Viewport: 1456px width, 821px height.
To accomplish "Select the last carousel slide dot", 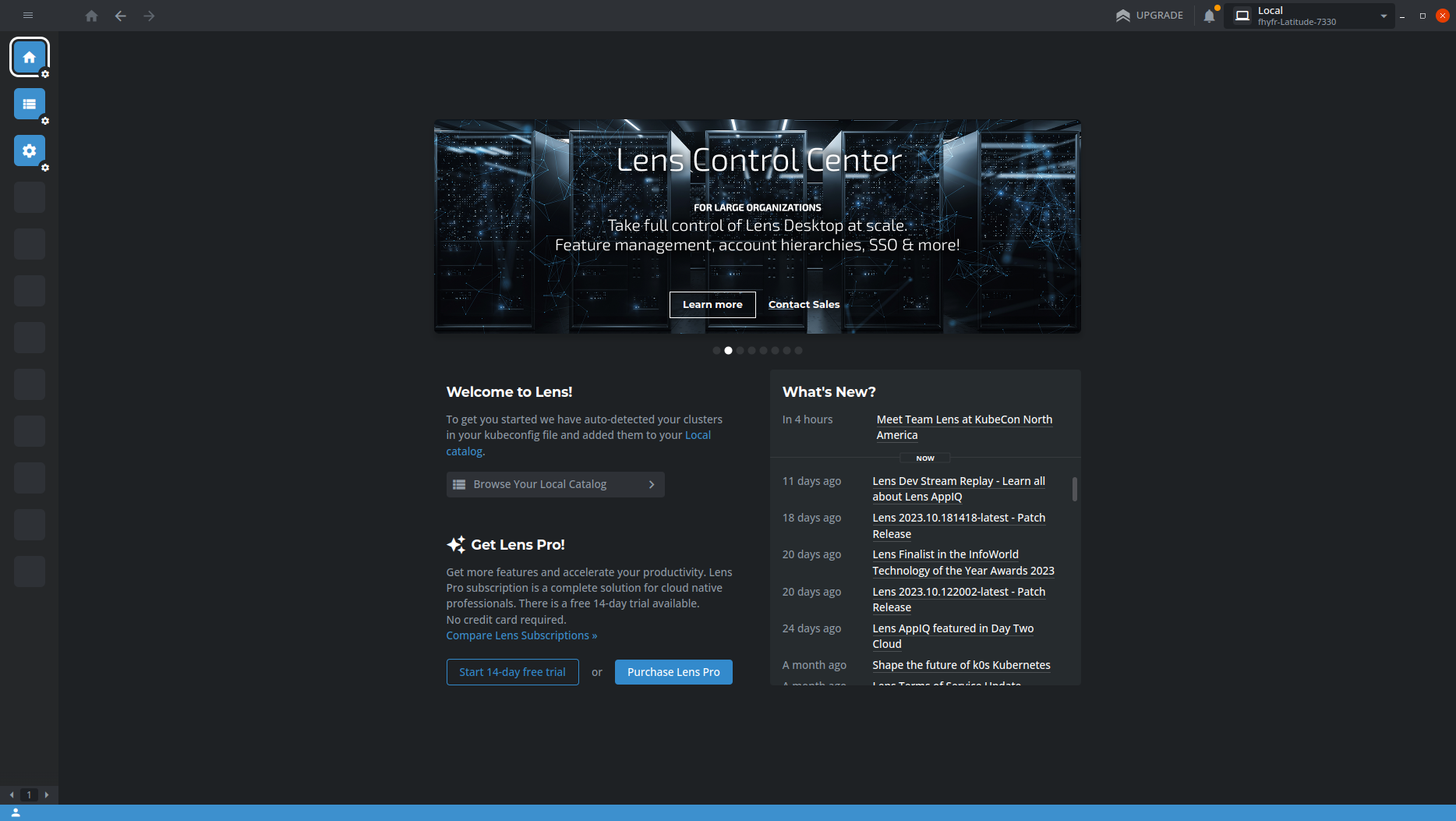I will [798, 351].
